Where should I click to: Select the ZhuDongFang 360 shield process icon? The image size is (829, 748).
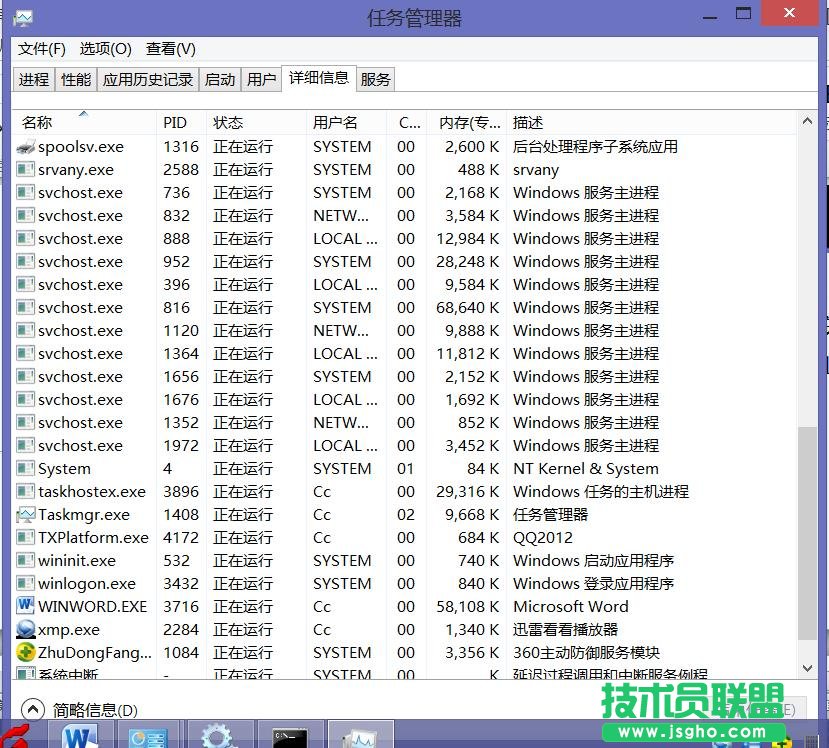pos(25,652)
